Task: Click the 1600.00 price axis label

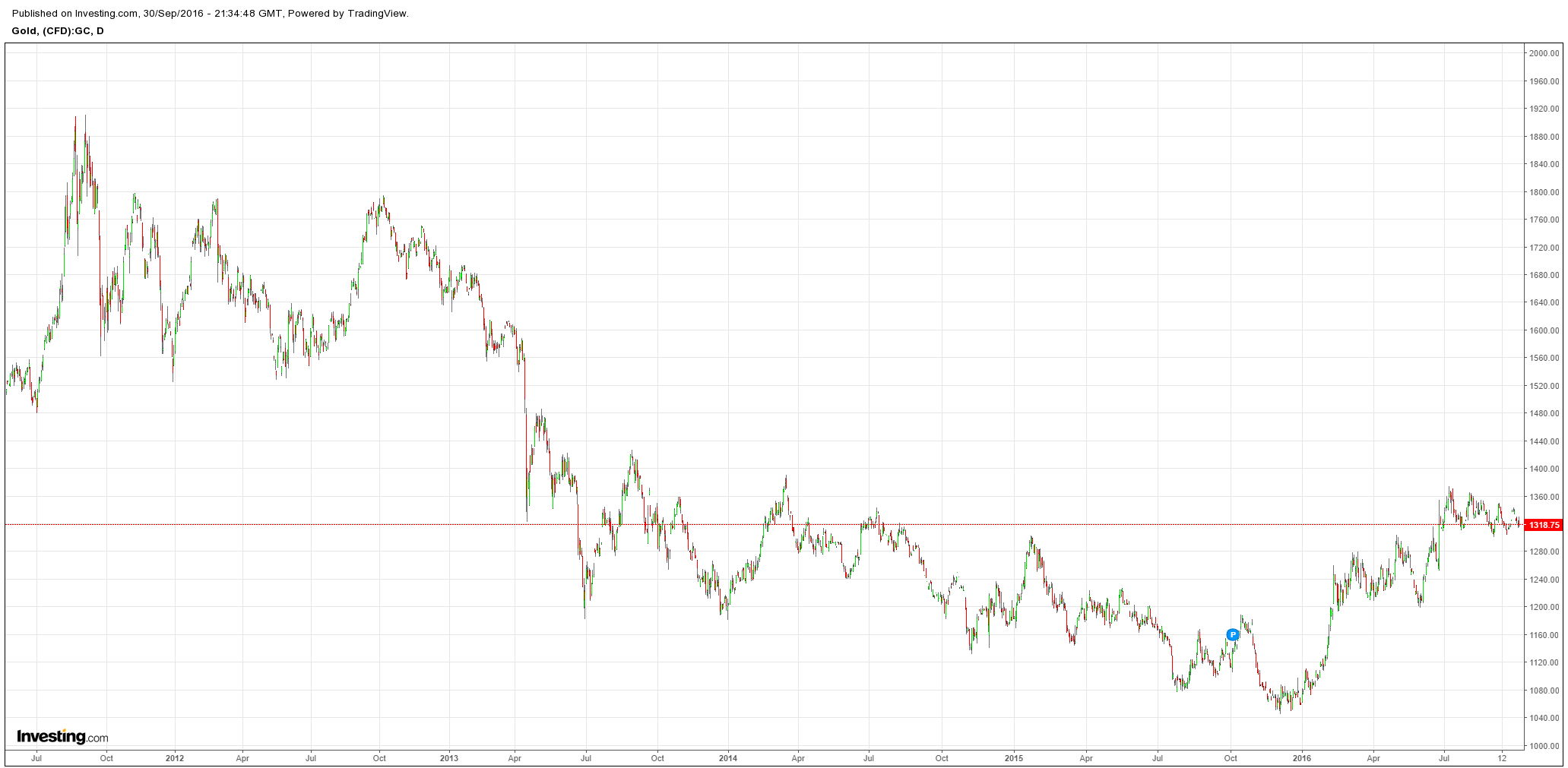Action: [1544, 330]
